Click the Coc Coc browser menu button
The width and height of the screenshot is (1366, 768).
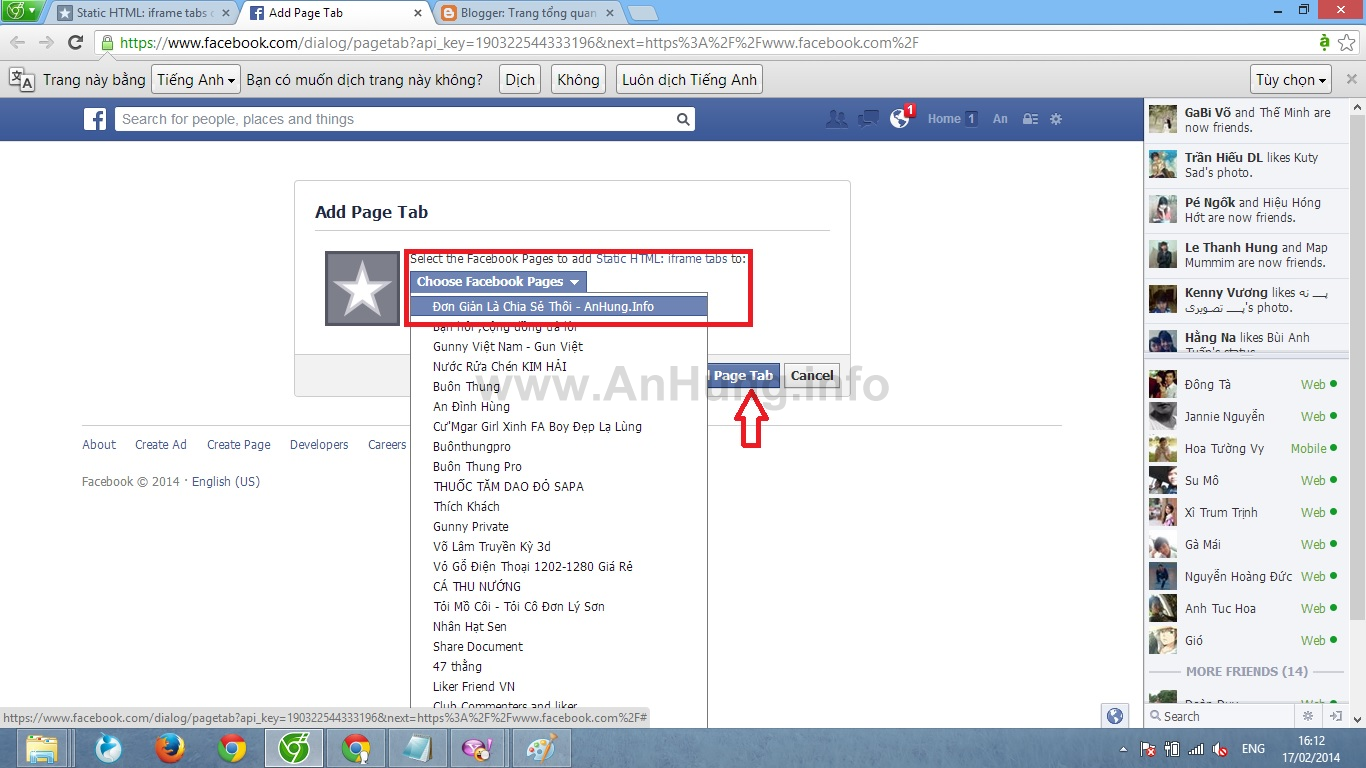[x=21, y=12]
